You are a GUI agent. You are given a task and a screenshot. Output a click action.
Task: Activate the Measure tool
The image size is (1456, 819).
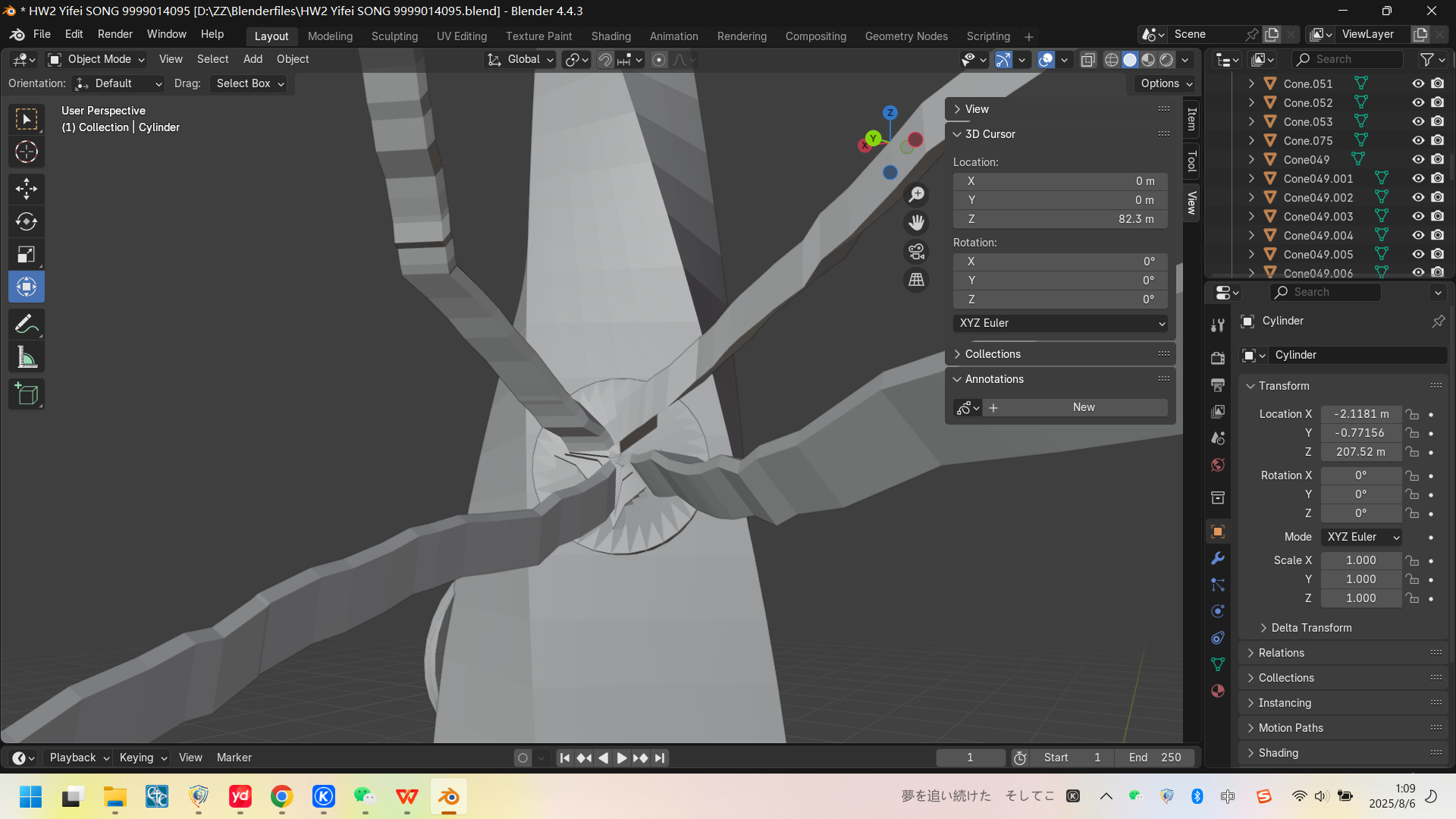[27, 357]
